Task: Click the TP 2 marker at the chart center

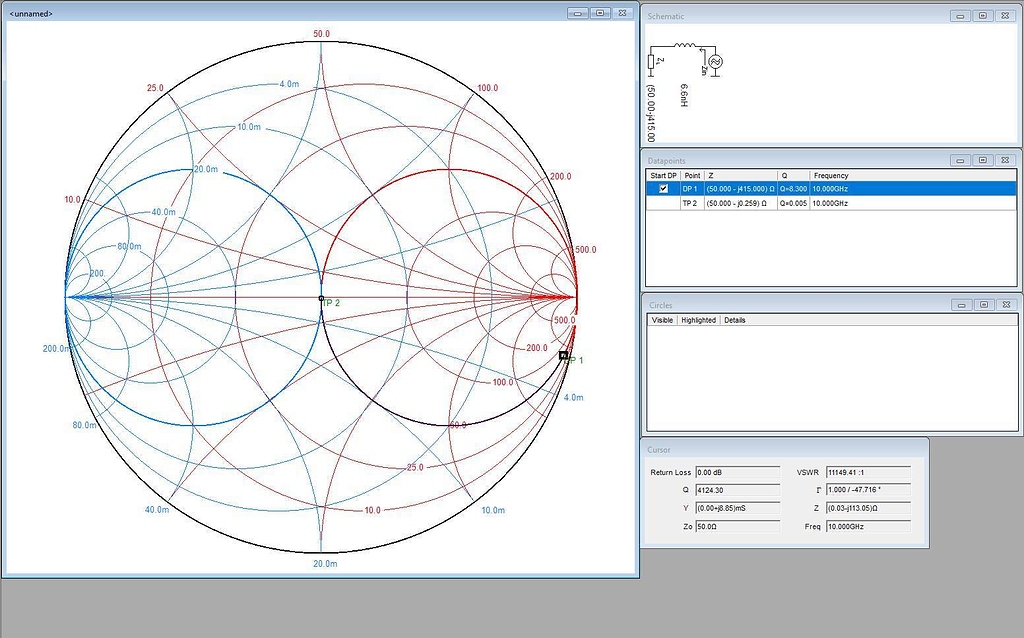Action: coord(321,298)
